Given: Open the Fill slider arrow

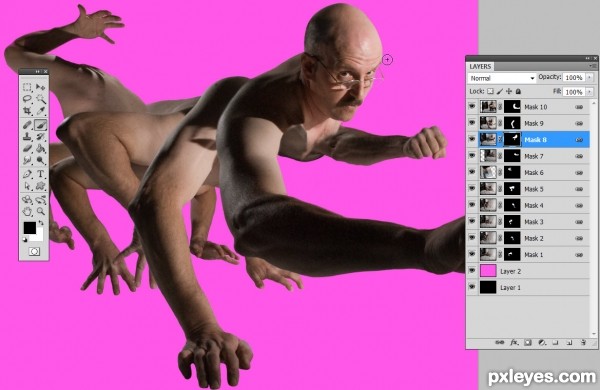Looking at the screenshot, I should 589,92.
